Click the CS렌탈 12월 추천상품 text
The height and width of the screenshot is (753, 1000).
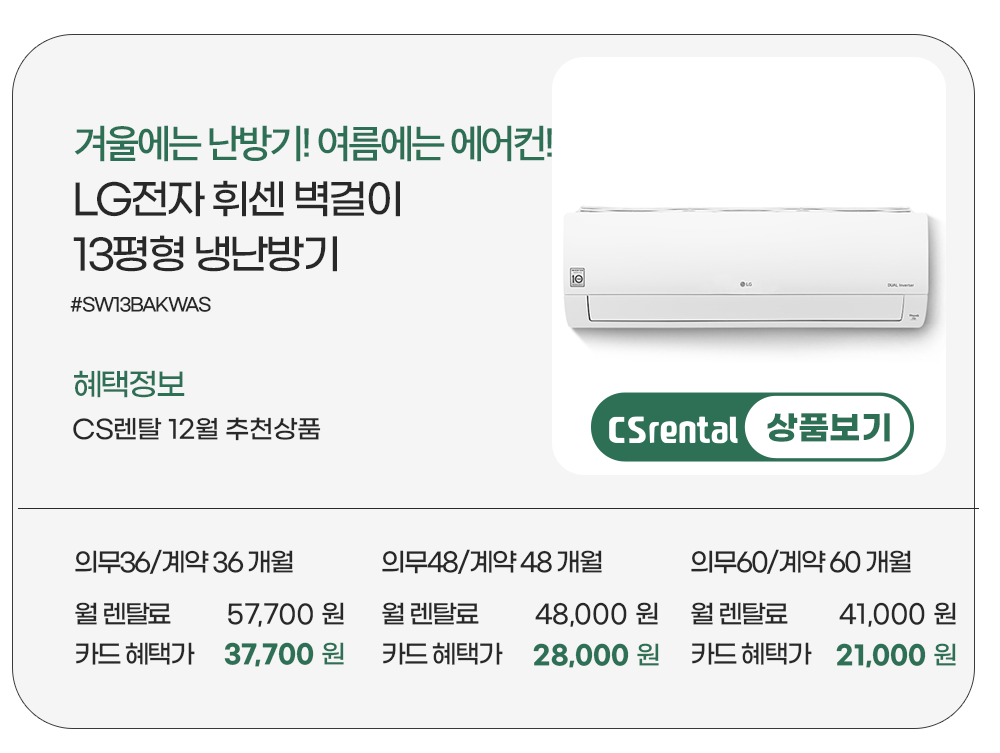click(197, 431)
